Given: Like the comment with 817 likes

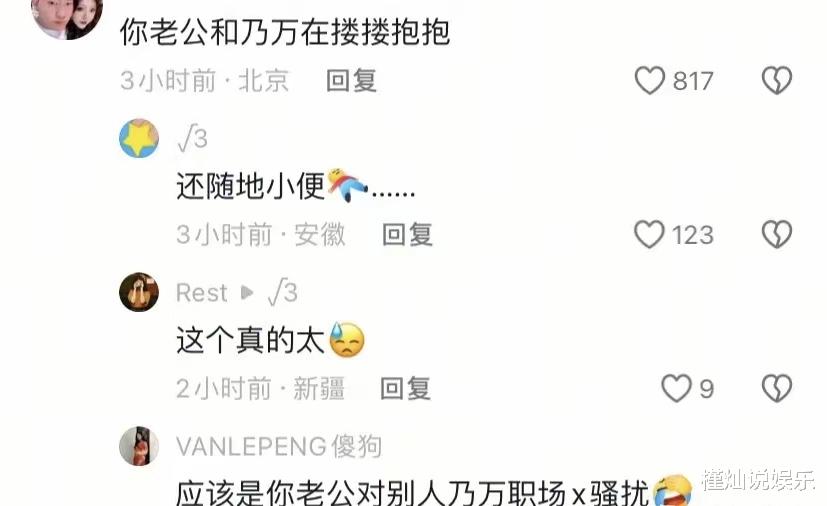Looking at the screenshot, I should click(649, 80).
